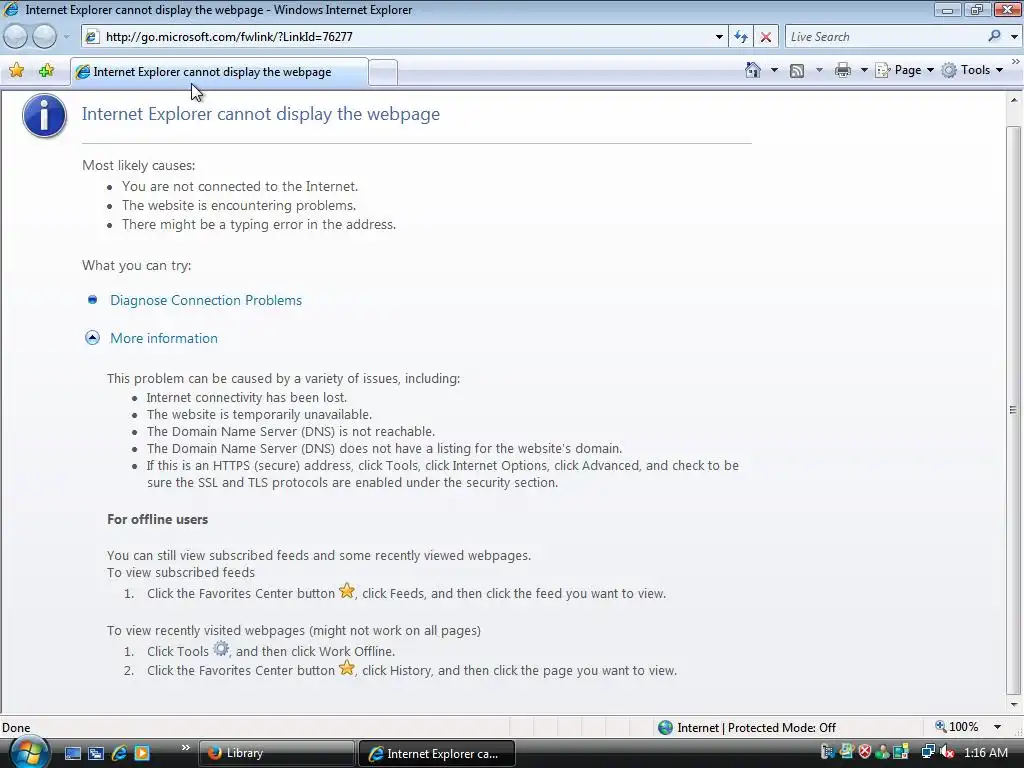Open the Page menu
1024x768 pixels.
(904, 70)
